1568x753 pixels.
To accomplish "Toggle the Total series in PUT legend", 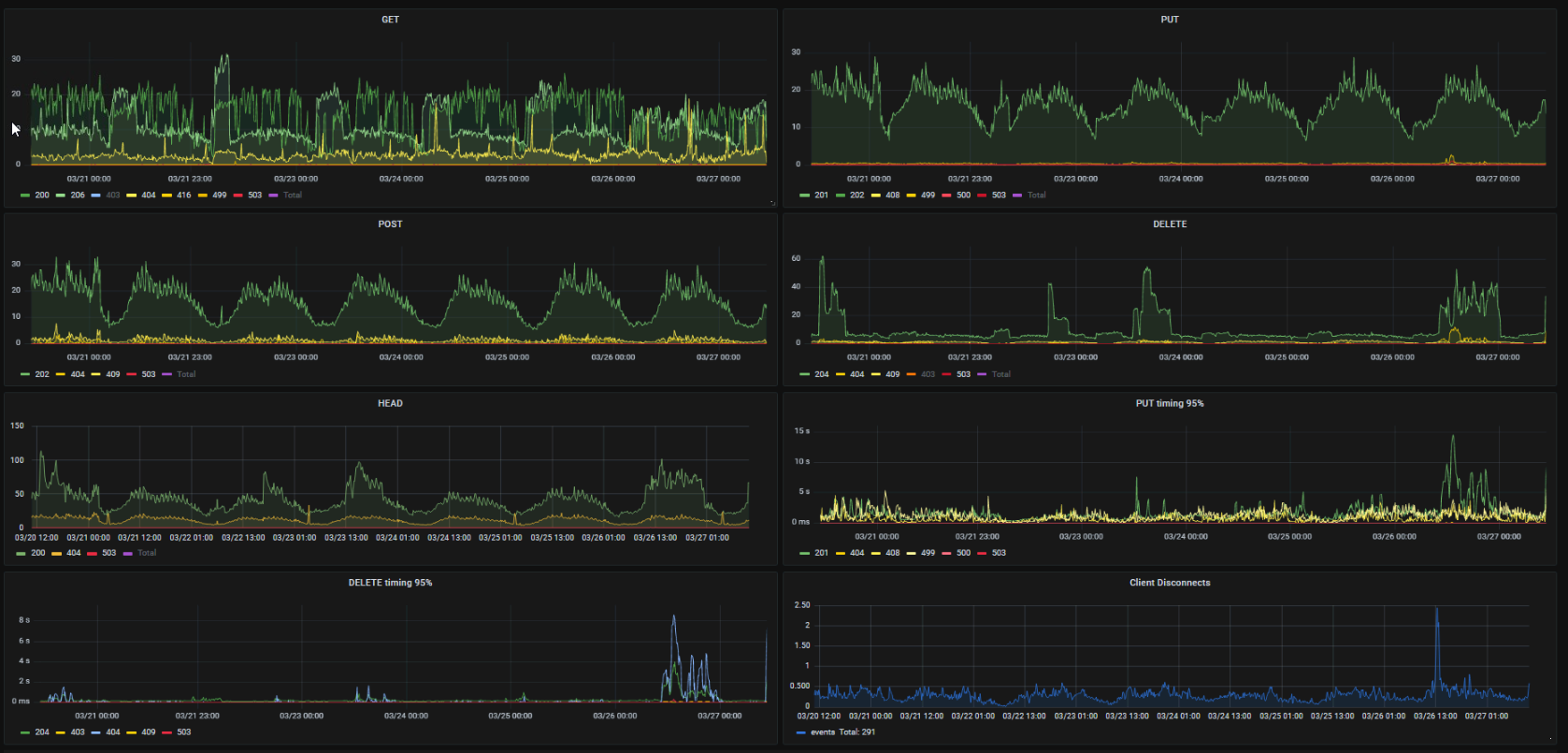I will click(1036, 195).
